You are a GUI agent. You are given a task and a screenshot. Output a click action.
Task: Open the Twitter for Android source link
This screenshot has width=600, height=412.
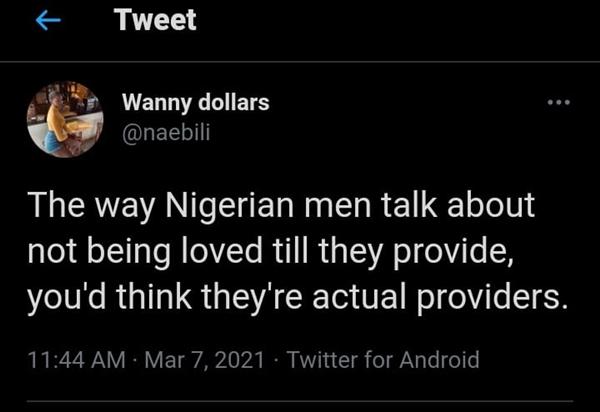tap(383, 360)
